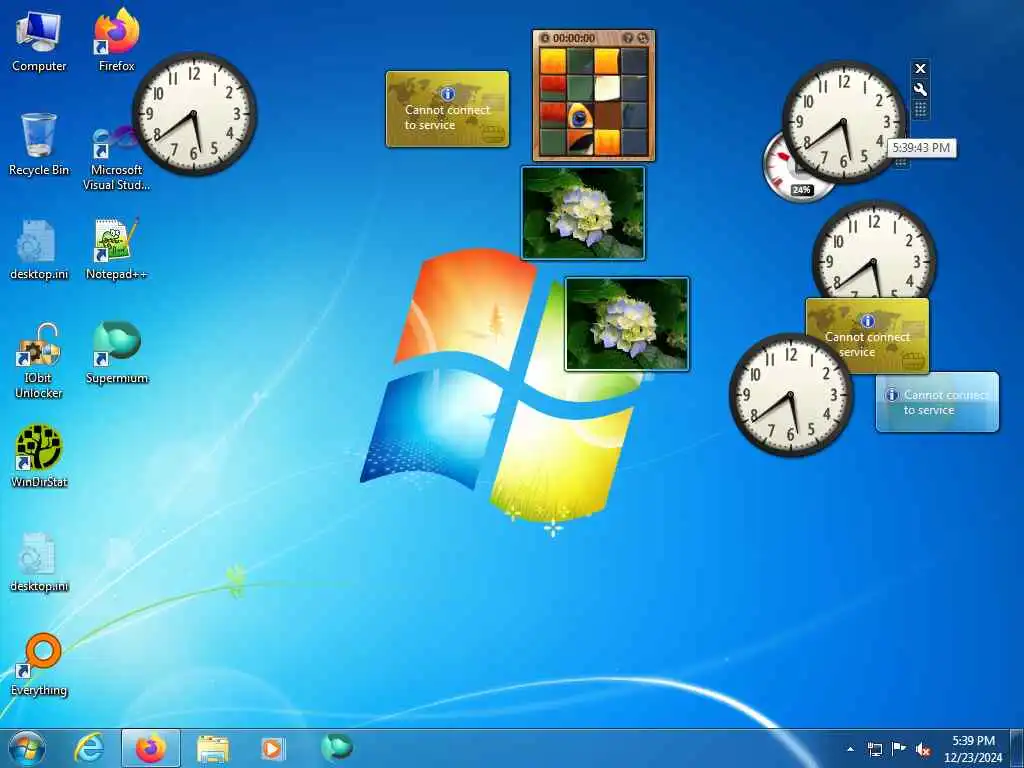Click the slideshow photo directly below the puzzle
1024x768 pixels.
click(583, 213)
